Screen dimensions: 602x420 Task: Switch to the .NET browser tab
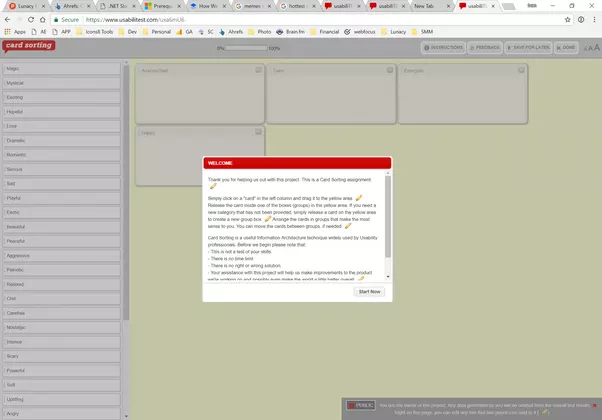tap(118, 6)
